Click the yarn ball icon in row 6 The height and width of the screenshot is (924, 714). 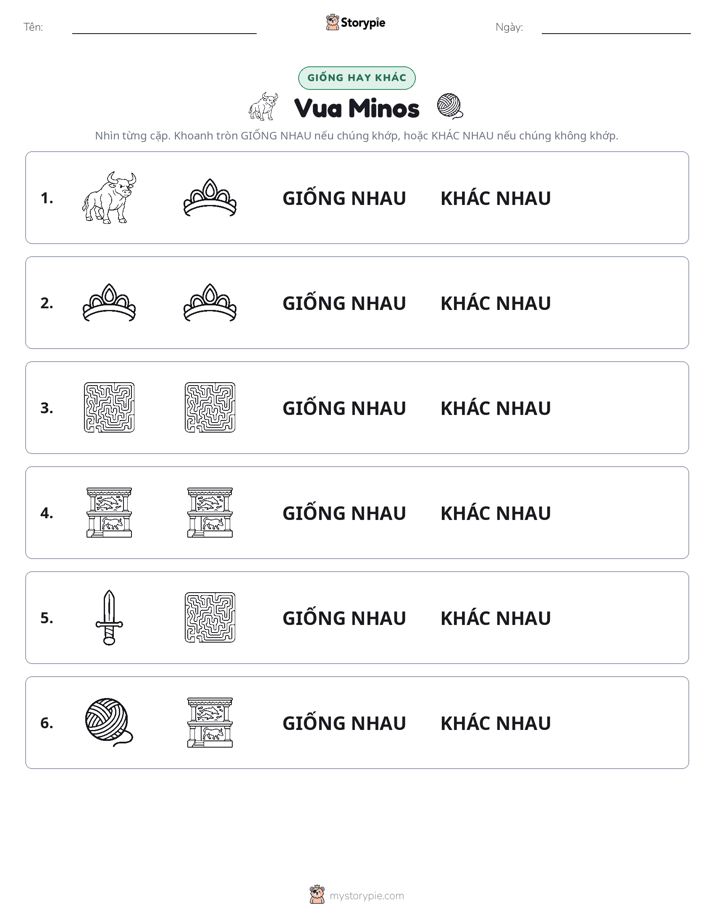(x=109, y=722)
